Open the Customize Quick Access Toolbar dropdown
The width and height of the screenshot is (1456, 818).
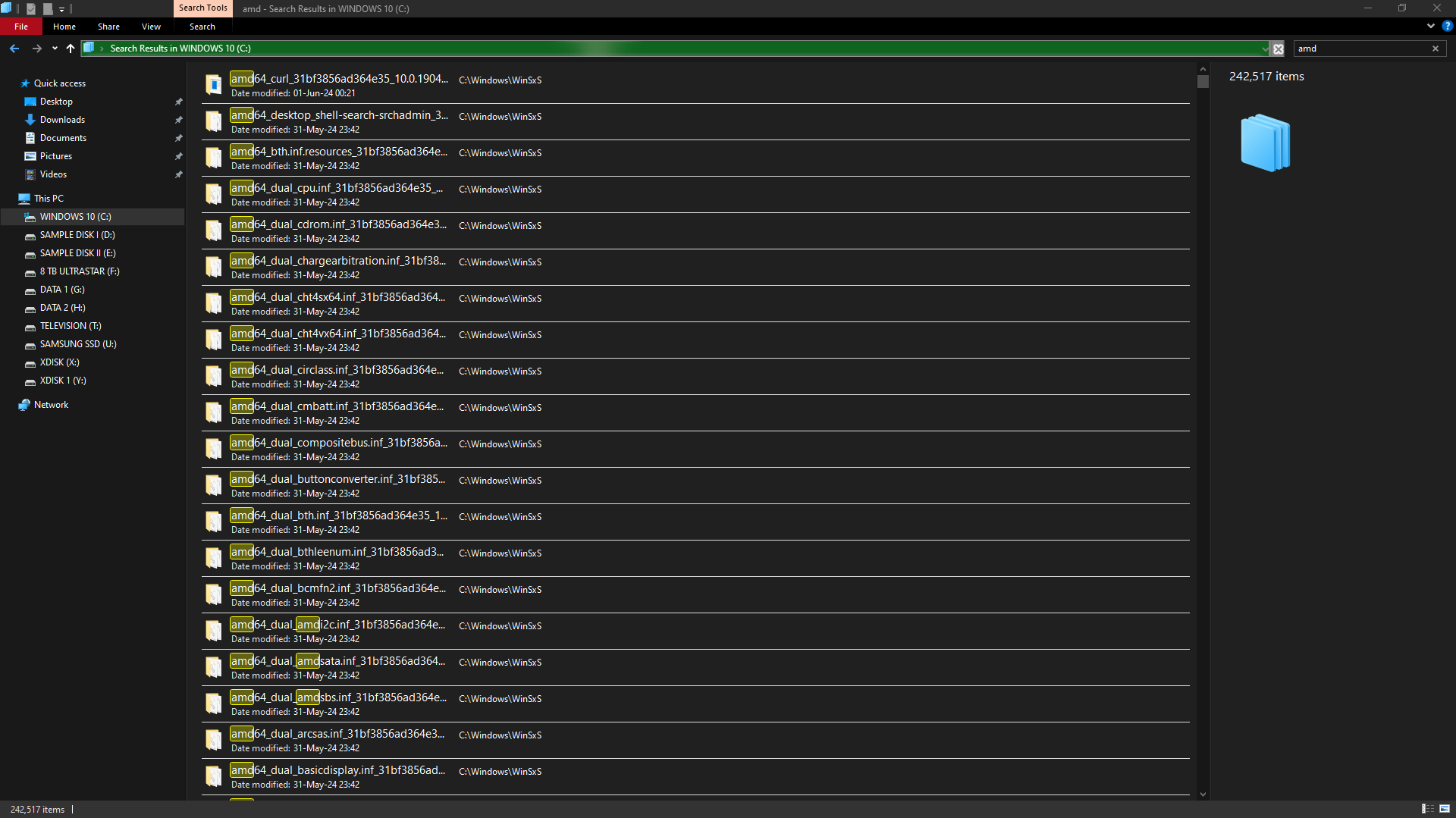(x=61, y=9)
